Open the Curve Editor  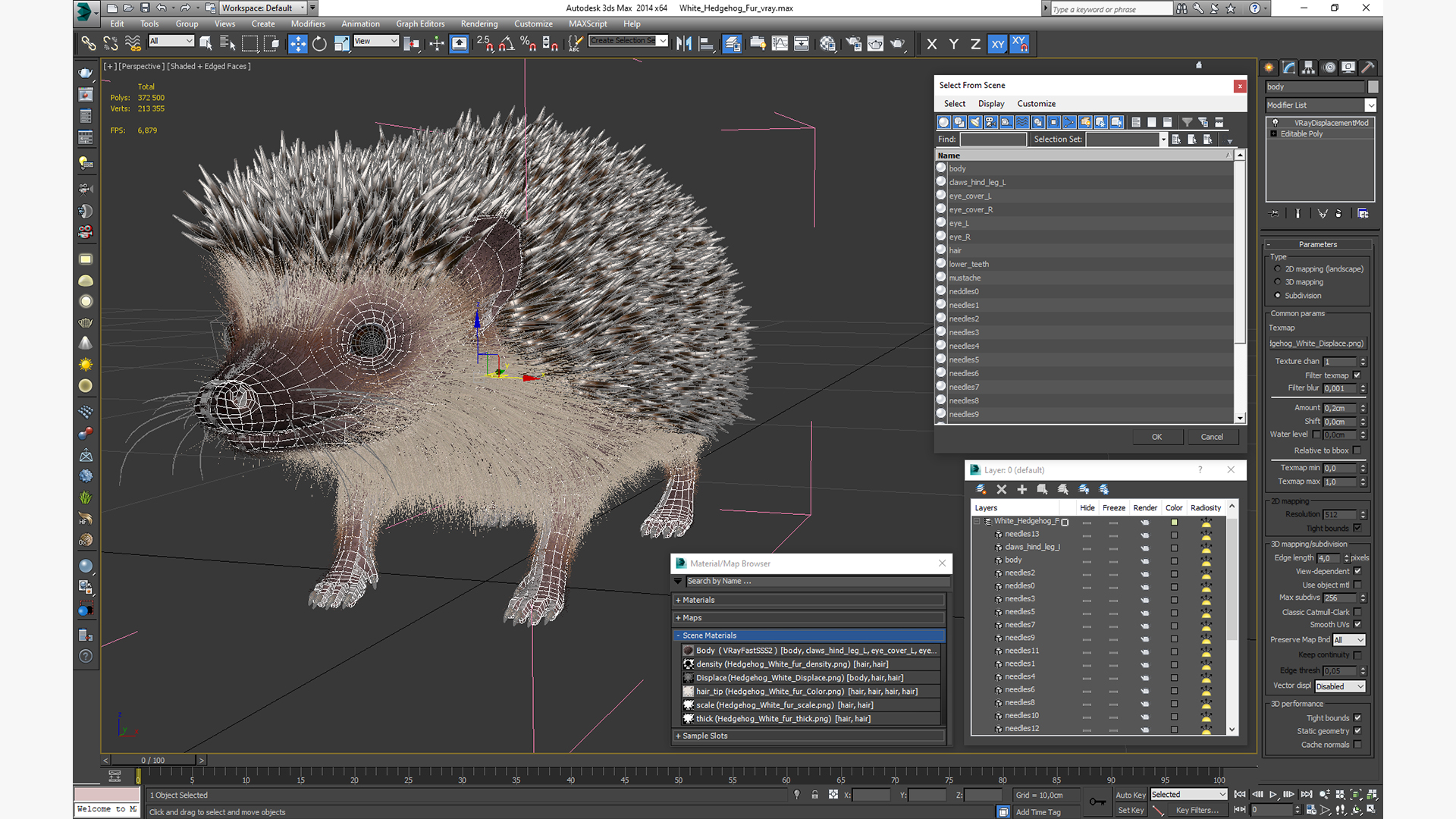coord(780,43)
